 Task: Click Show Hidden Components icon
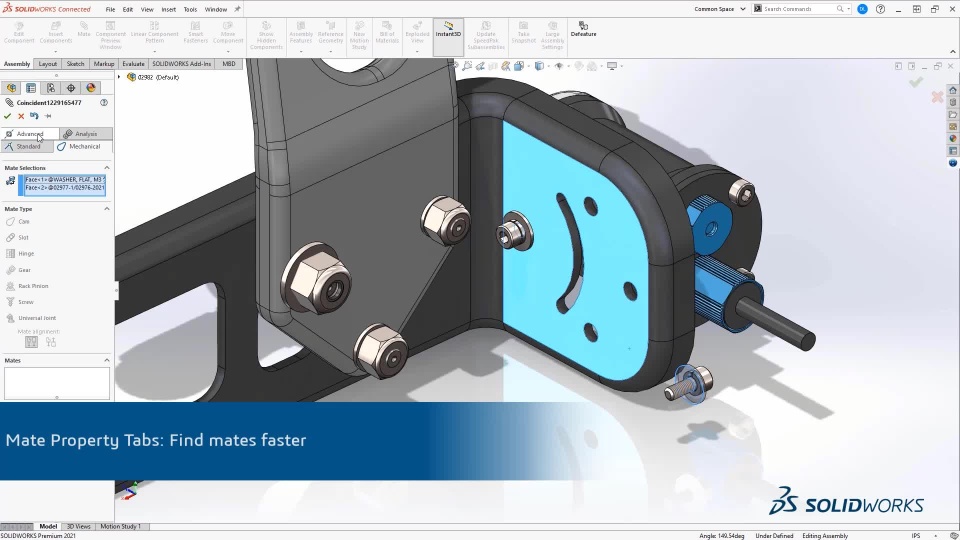(266, 26)
